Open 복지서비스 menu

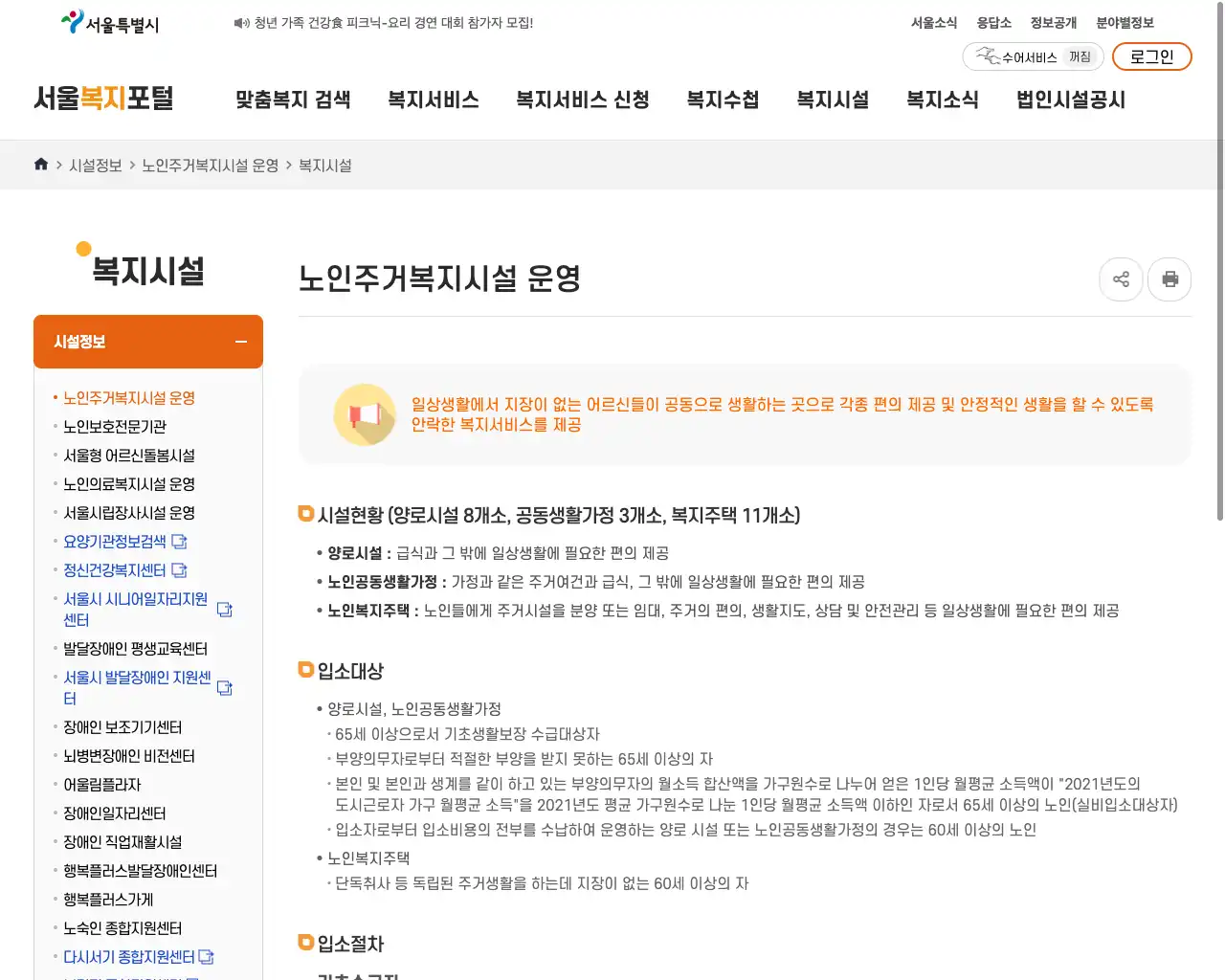[434, 100]
